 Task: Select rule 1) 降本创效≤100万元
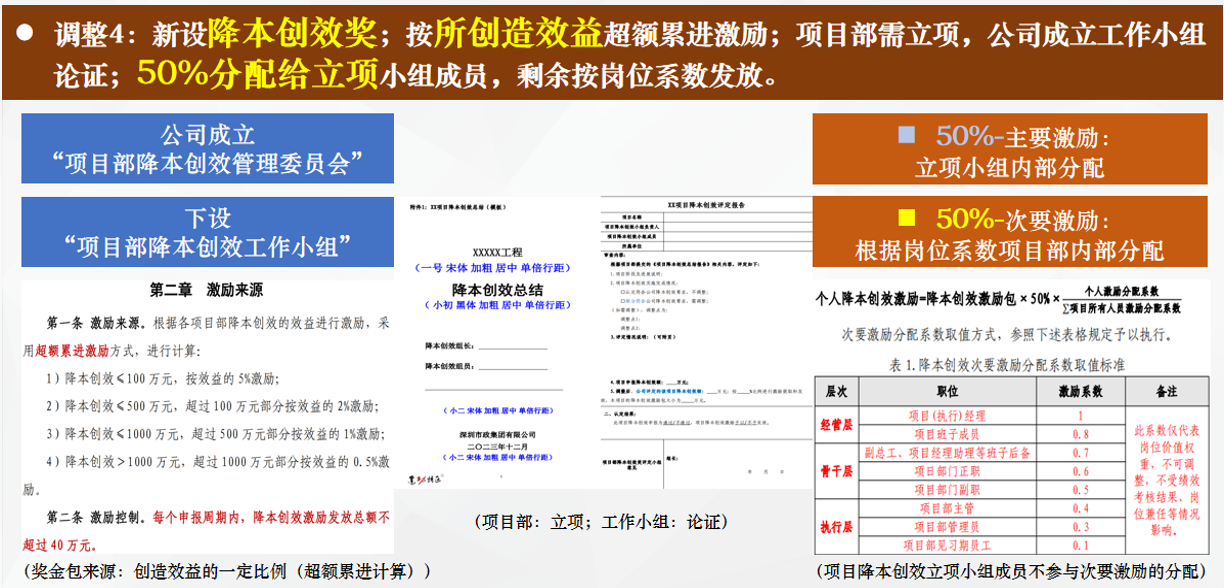pos(162,378)
